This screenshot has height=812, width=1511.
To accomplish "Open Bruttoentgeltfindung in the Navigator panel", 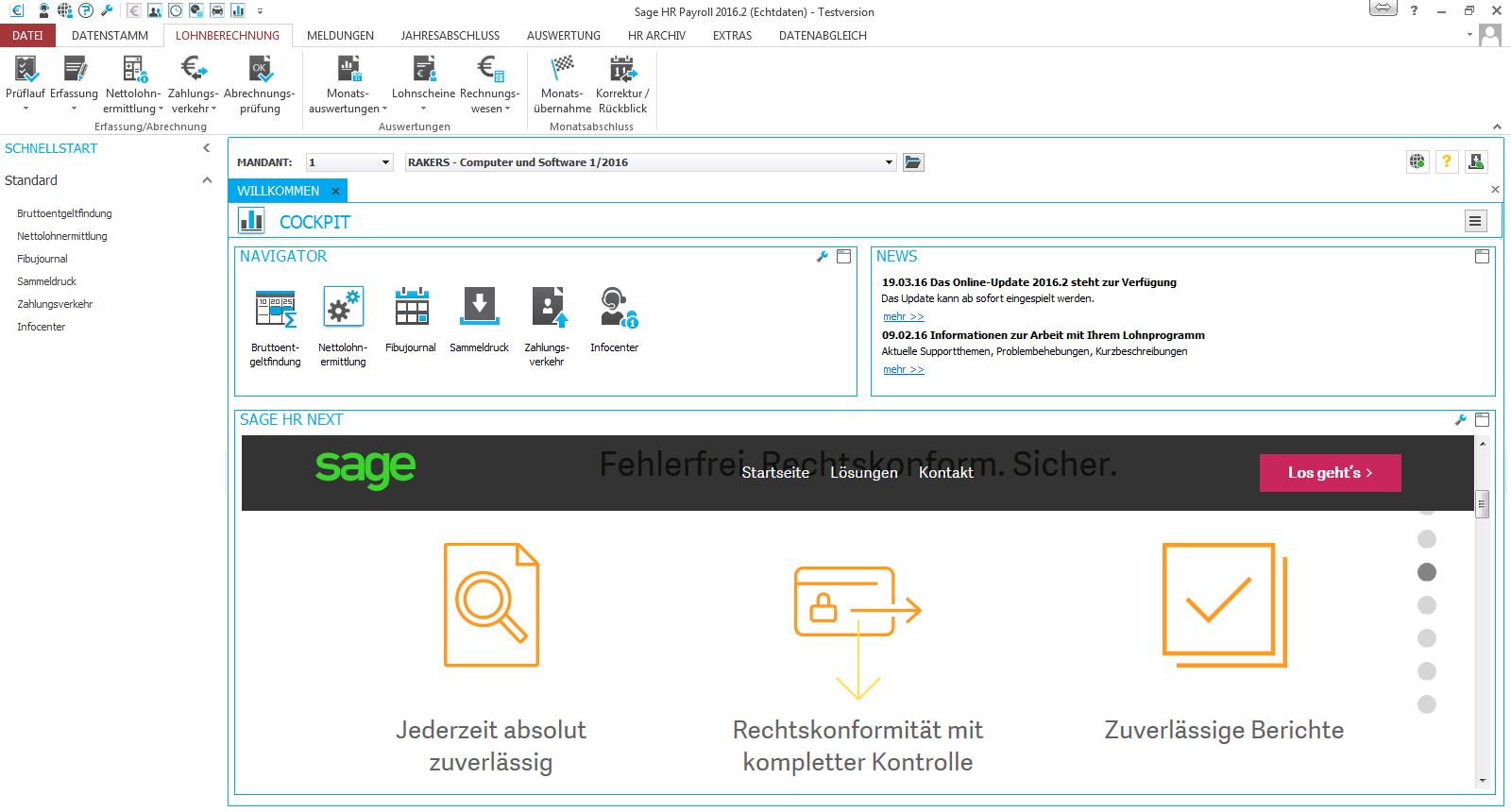I will 276,308.
